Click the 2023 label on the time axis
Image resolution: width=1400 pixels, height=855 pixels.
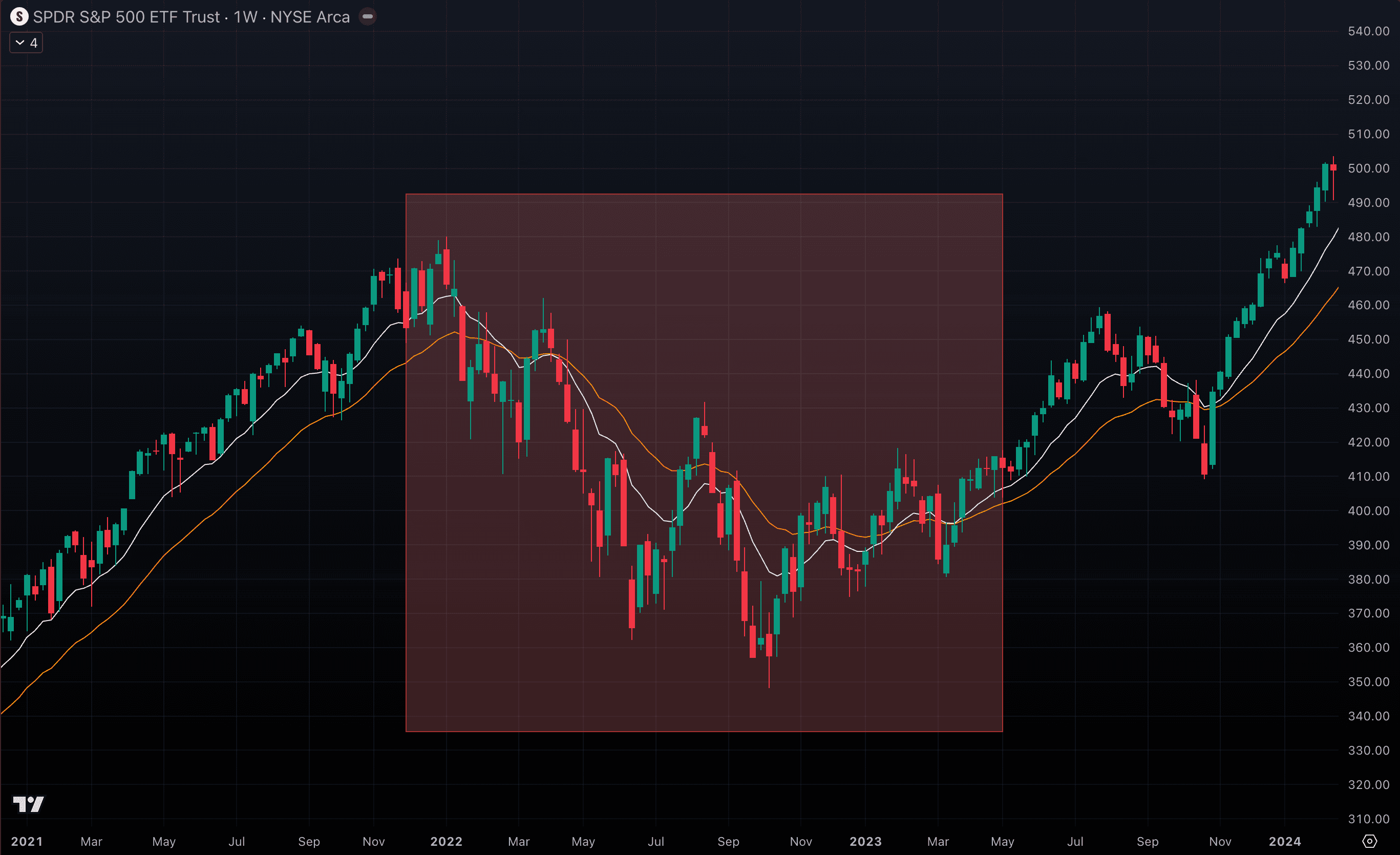[865, 841]
